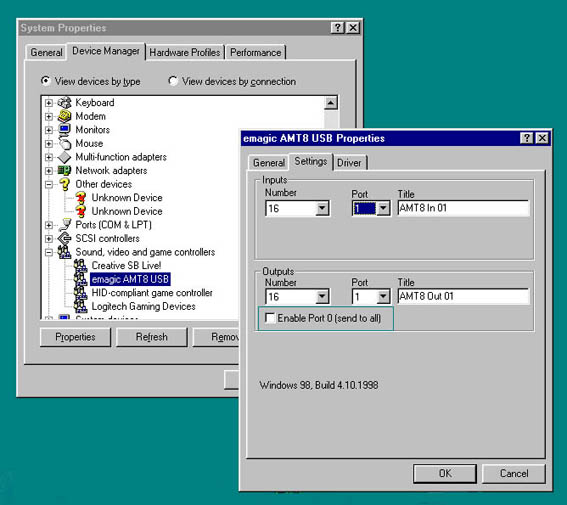Screen dimensions: 567x505
Task: Switch to General tab in System Properties
Action: (x=46, y=53)
